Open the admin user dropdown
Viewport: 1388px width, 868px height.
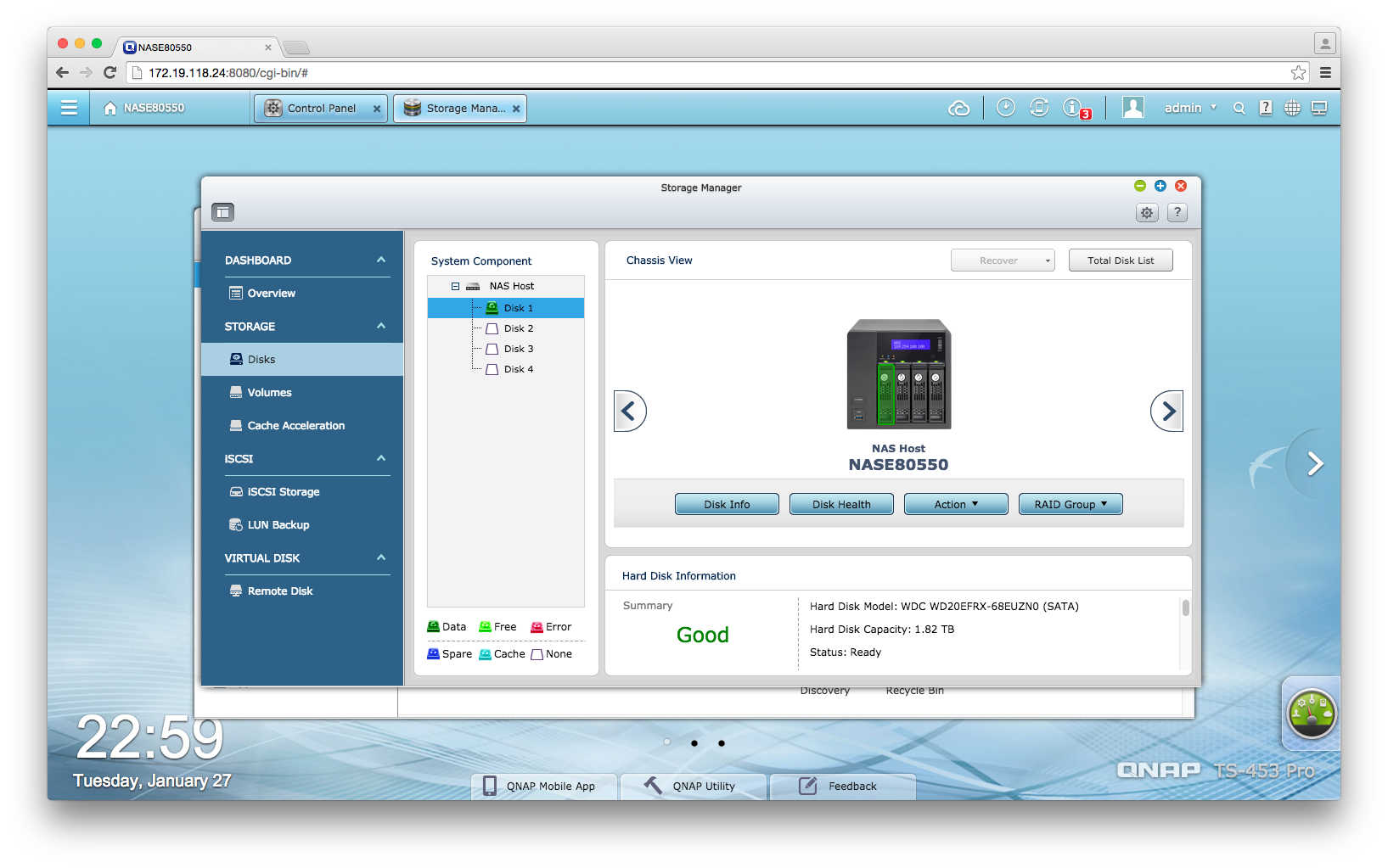1190,108
